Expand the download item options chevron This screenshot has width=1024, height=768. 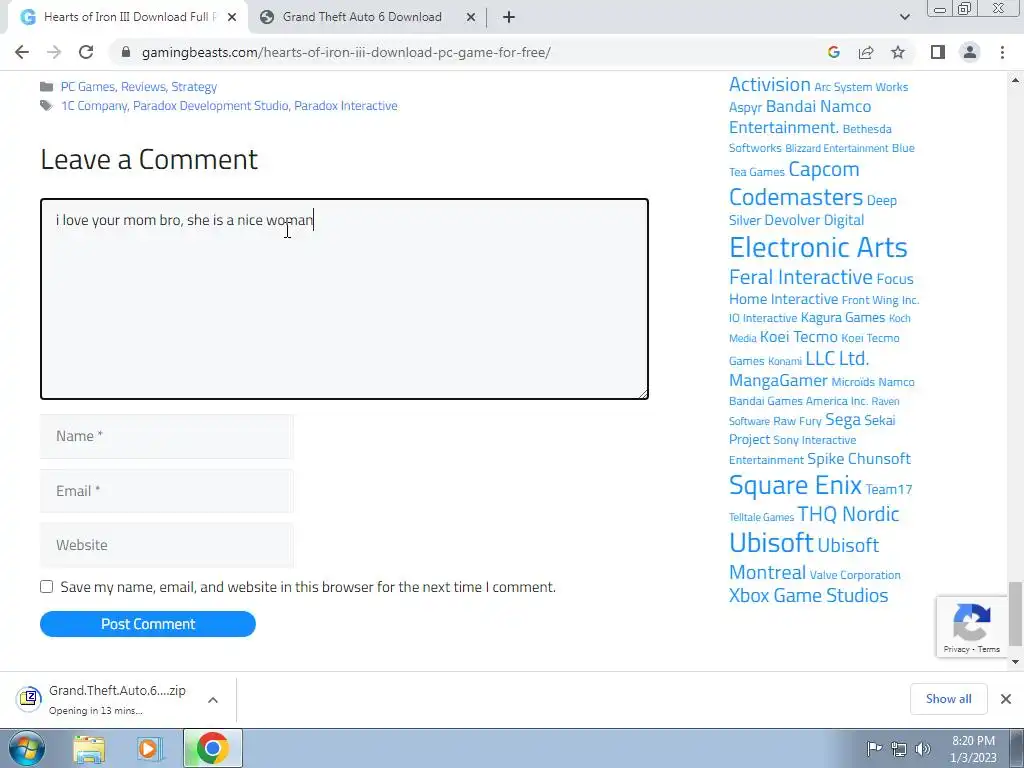tap(213, 699)
